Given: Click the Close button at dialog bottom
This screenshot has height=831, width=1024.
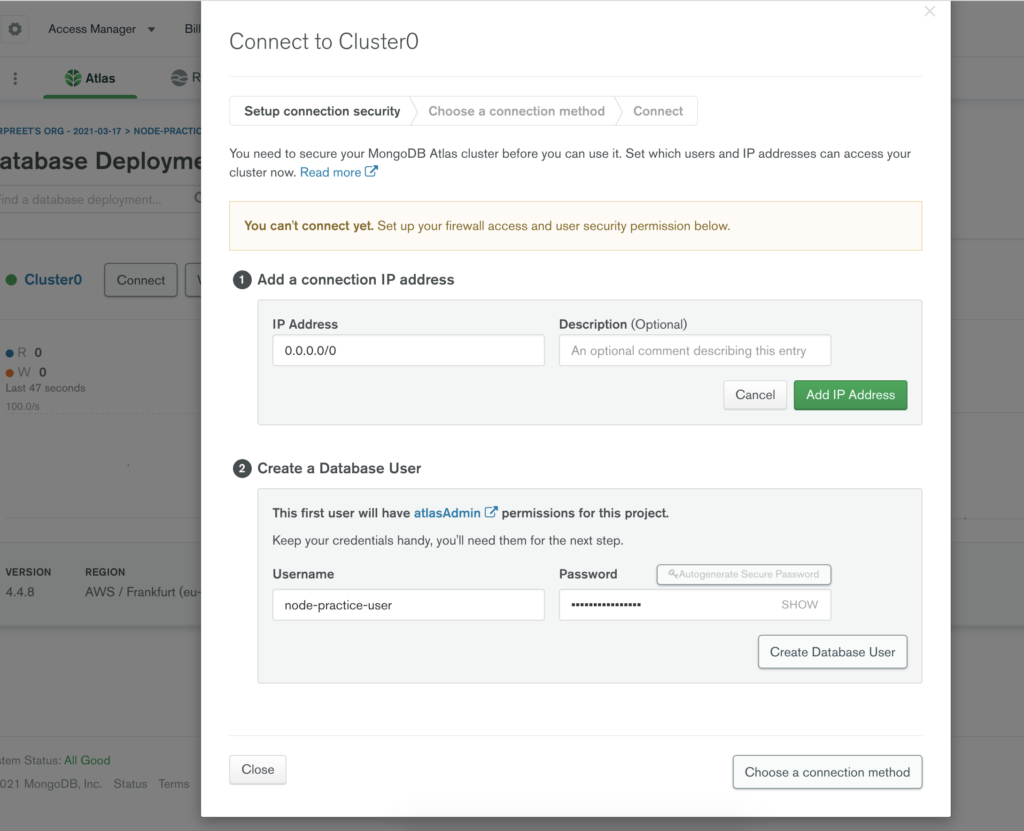Looking at the screenshot, I should pos(257,770).
